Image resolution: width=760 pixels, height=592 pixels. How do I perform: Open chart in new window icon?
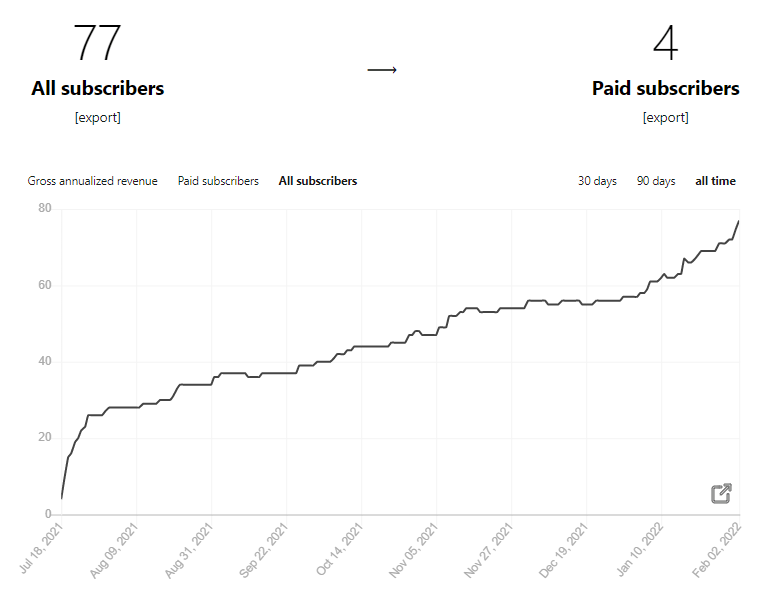(x=721, y=493)
